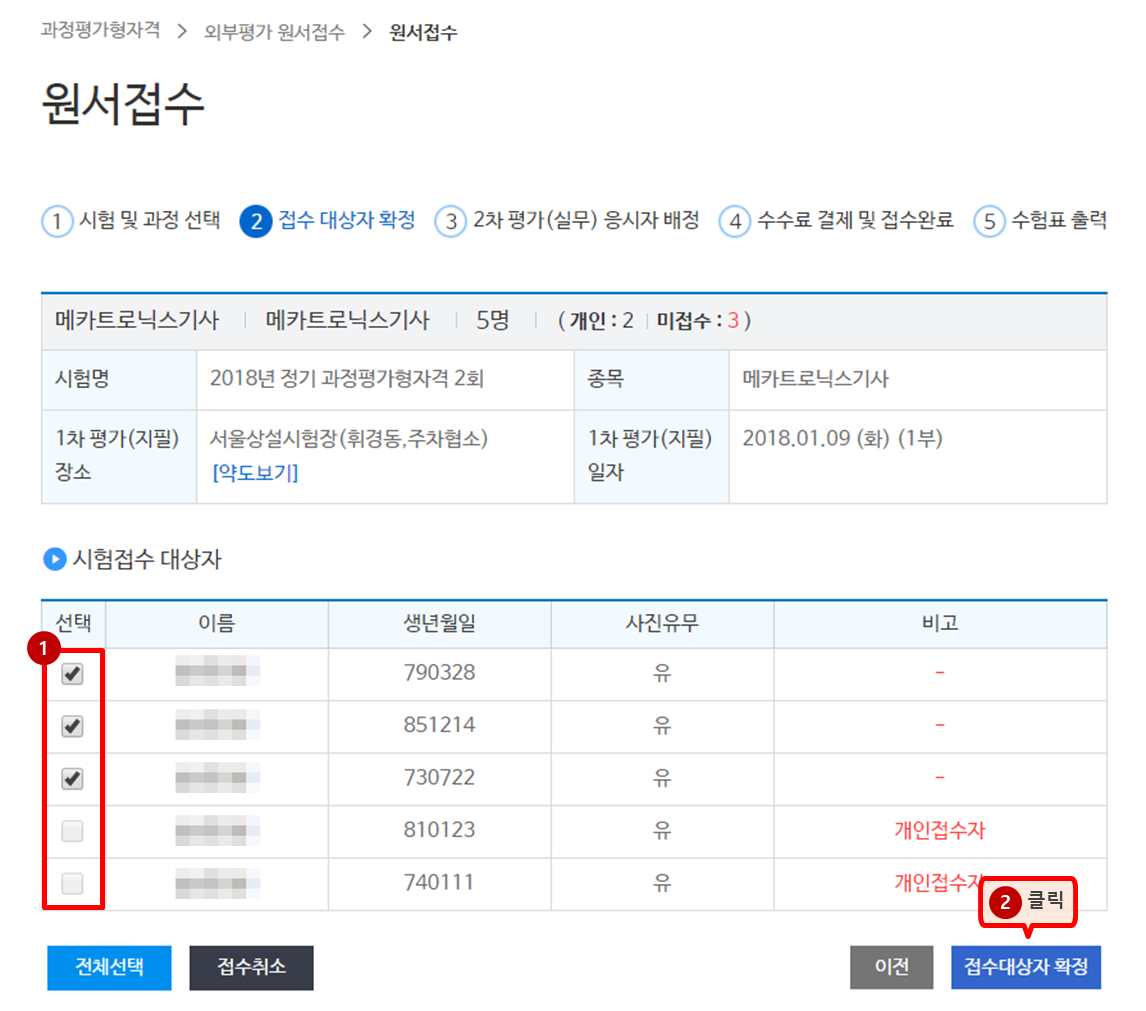Click the 비고 column header

(x=940, y=624)
